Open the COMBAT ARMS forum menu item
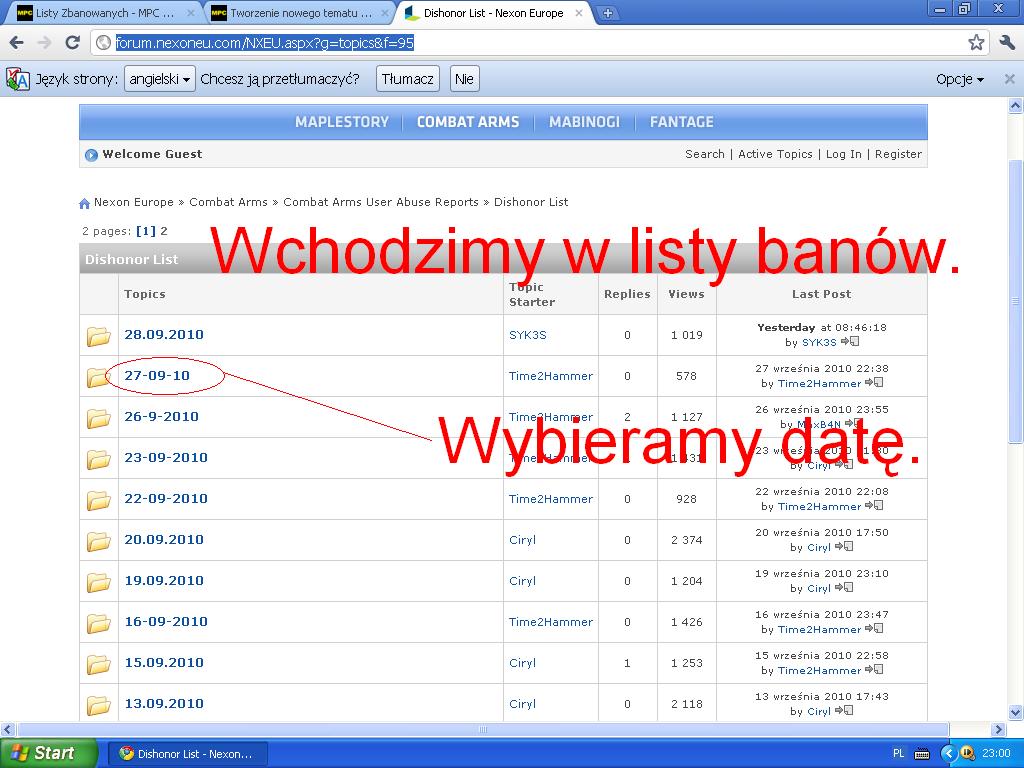This screenshot has width=1024, height=768. point(468,122)
